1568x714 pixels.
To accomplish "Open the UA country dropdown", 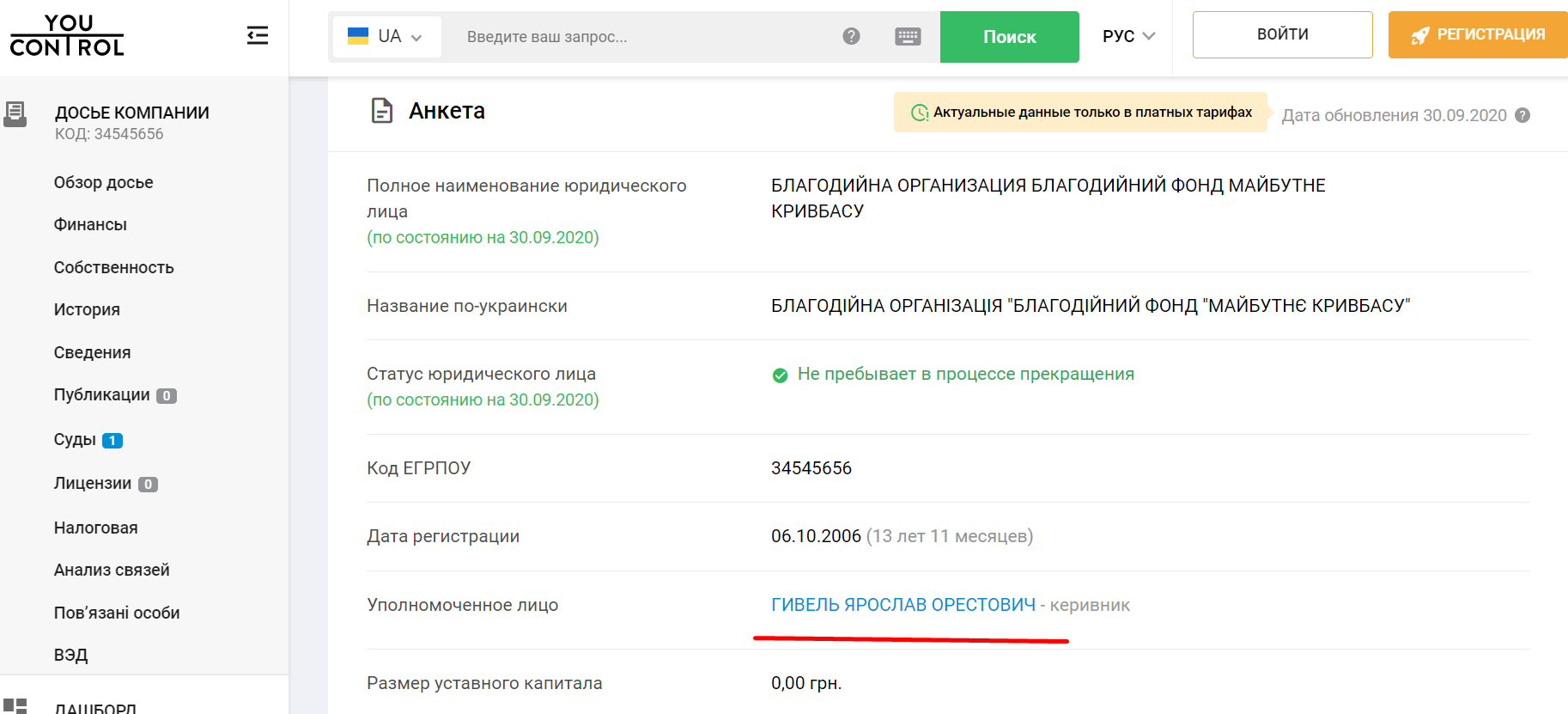I will (x=386, y=37).
